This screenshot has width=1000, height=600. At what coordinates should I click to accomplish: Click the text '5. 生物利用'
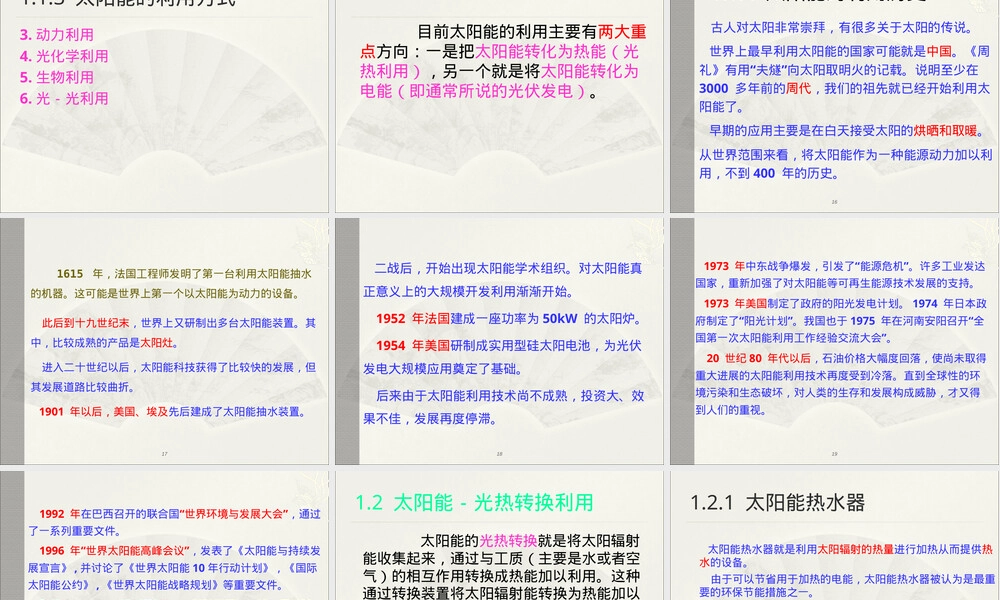click(x=57, y=77)
